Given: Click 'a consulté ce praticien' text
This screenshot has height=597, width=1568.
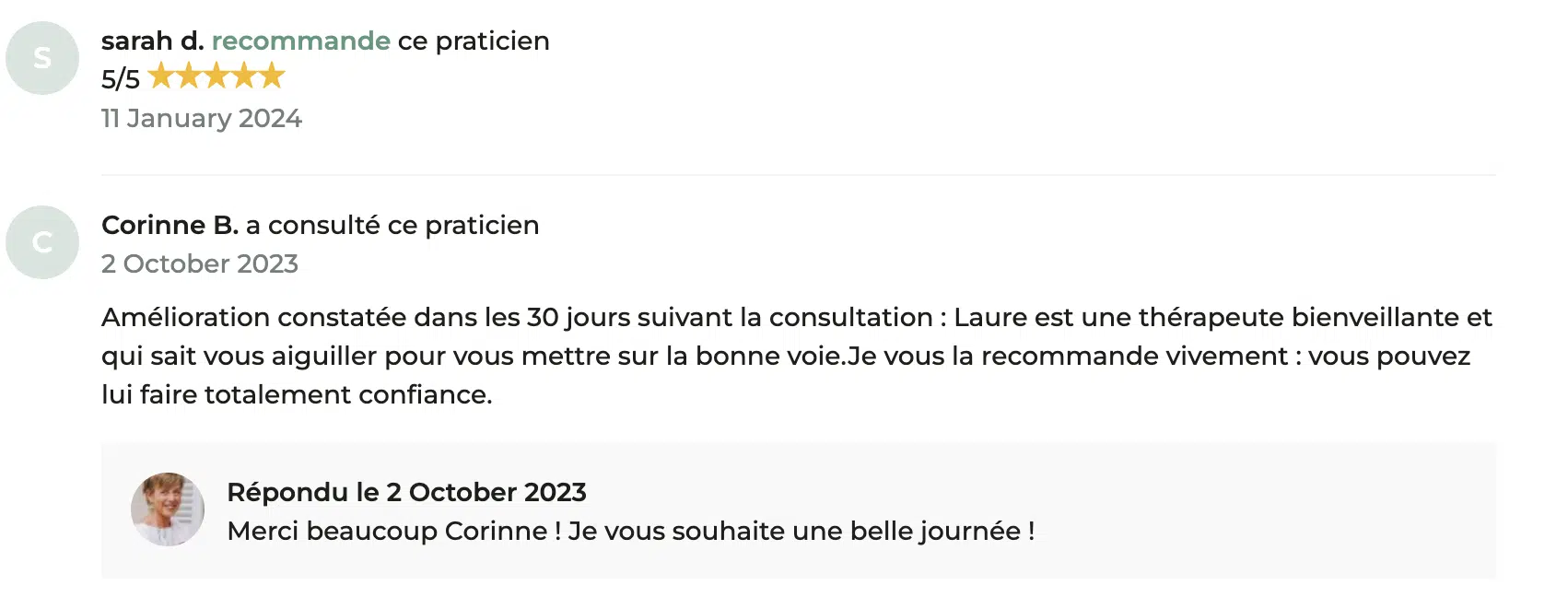Looking at the screenshot, I should [392, 226].
